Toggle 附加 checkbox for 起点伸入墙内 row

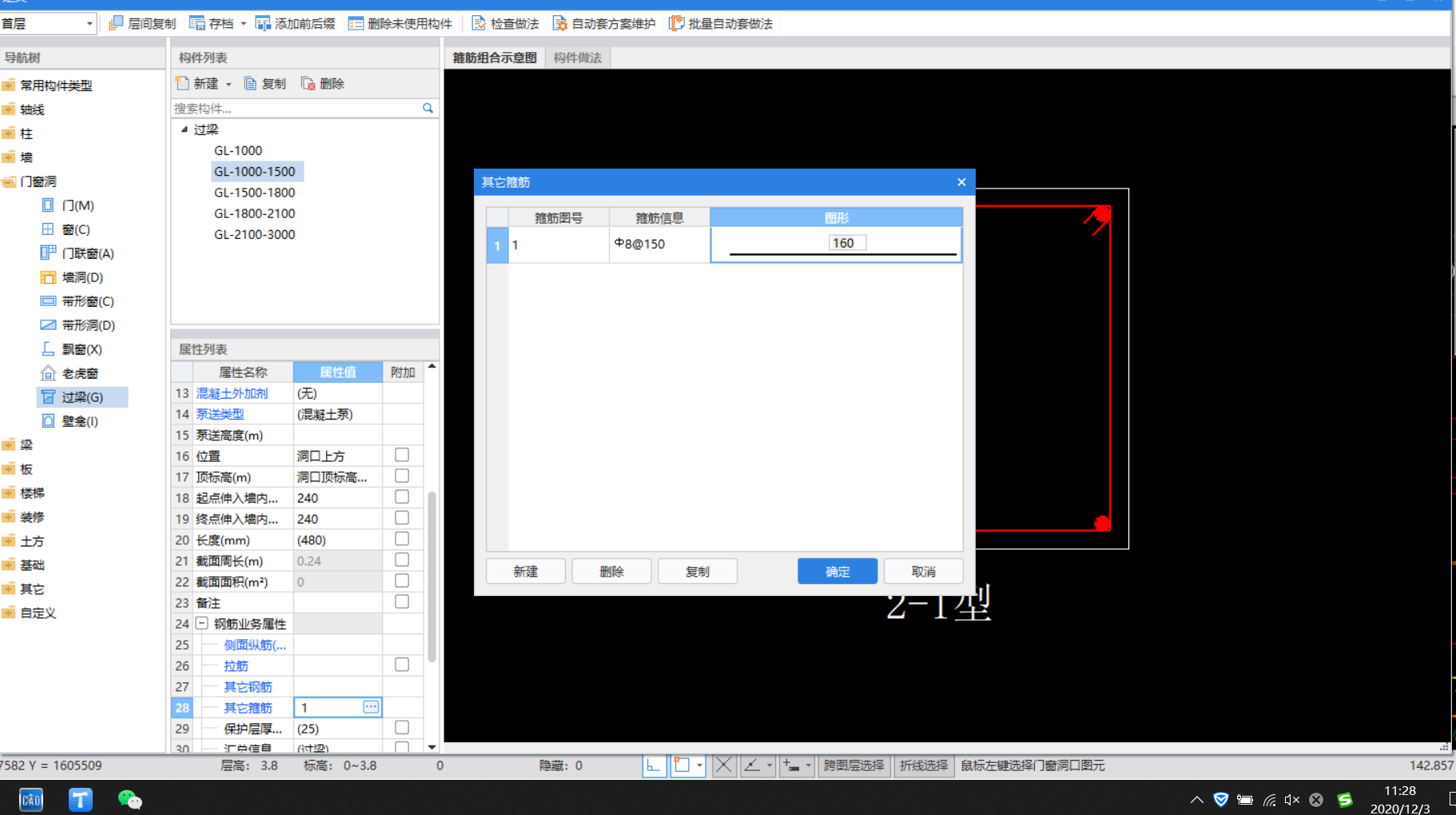pyautogui.click(x=402, y=497)
